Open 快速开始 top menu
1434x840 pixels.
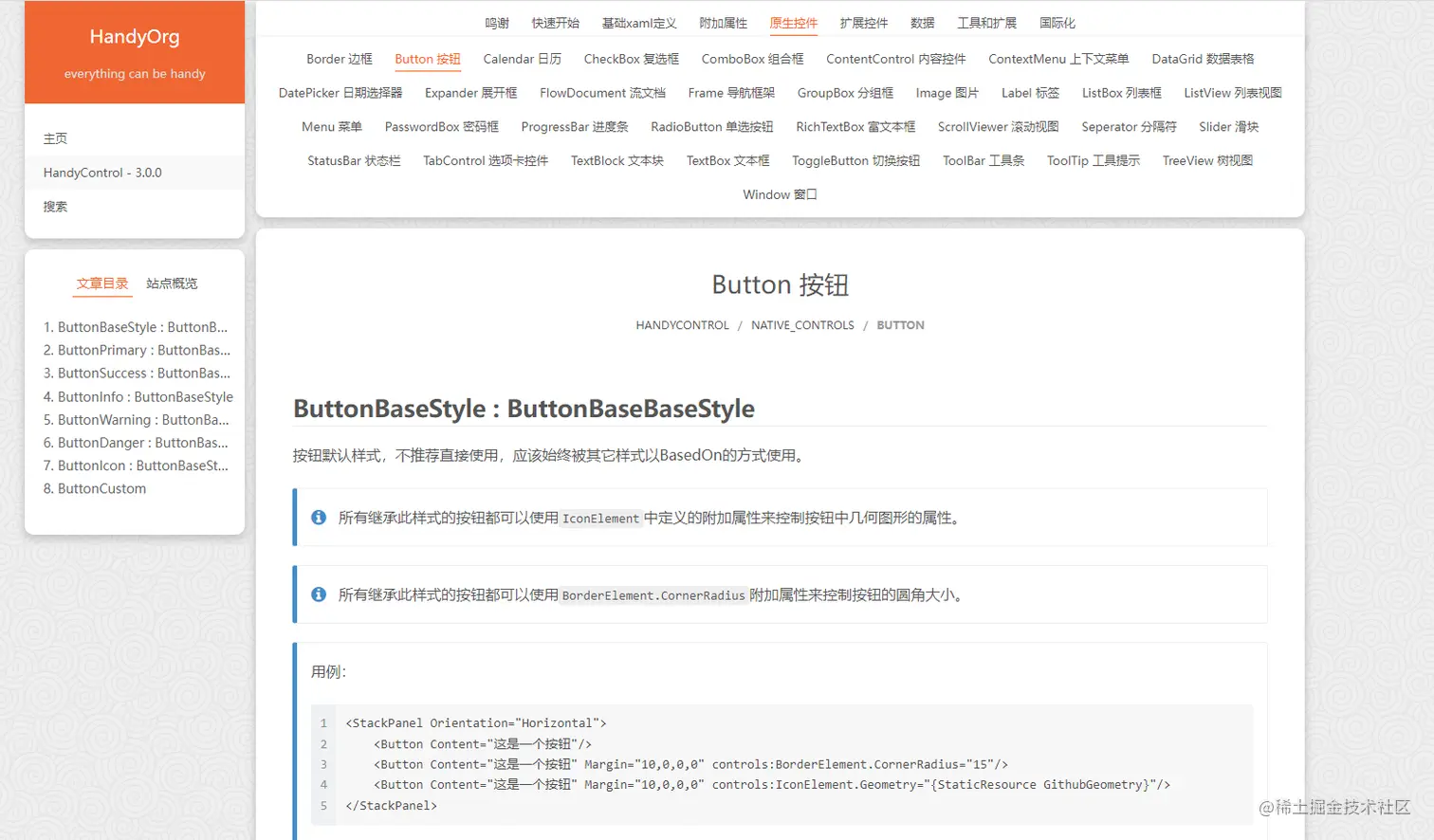[556, 23]
